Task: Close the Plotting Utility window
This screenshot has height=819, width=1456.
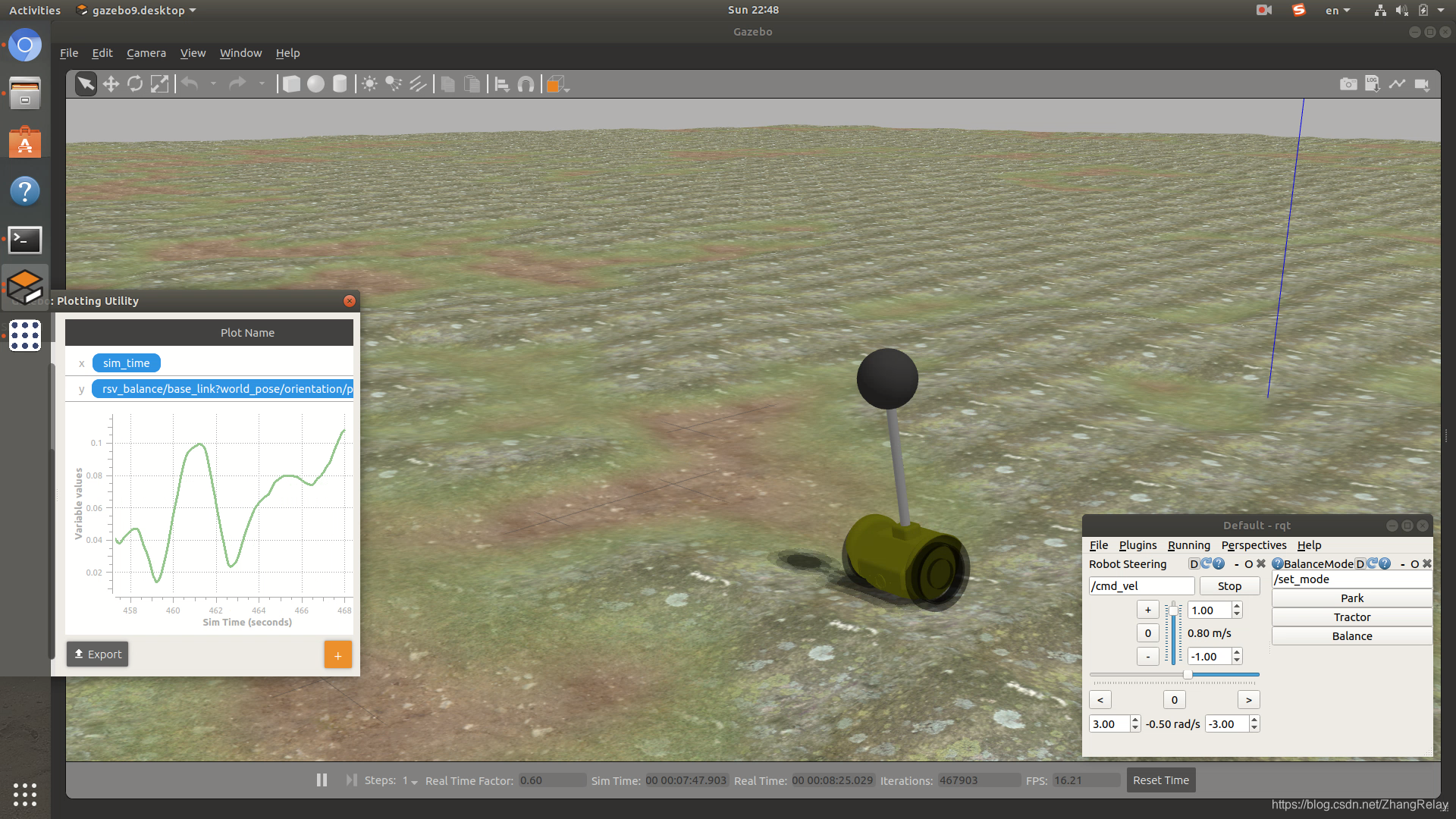Action: coord(350,301)
